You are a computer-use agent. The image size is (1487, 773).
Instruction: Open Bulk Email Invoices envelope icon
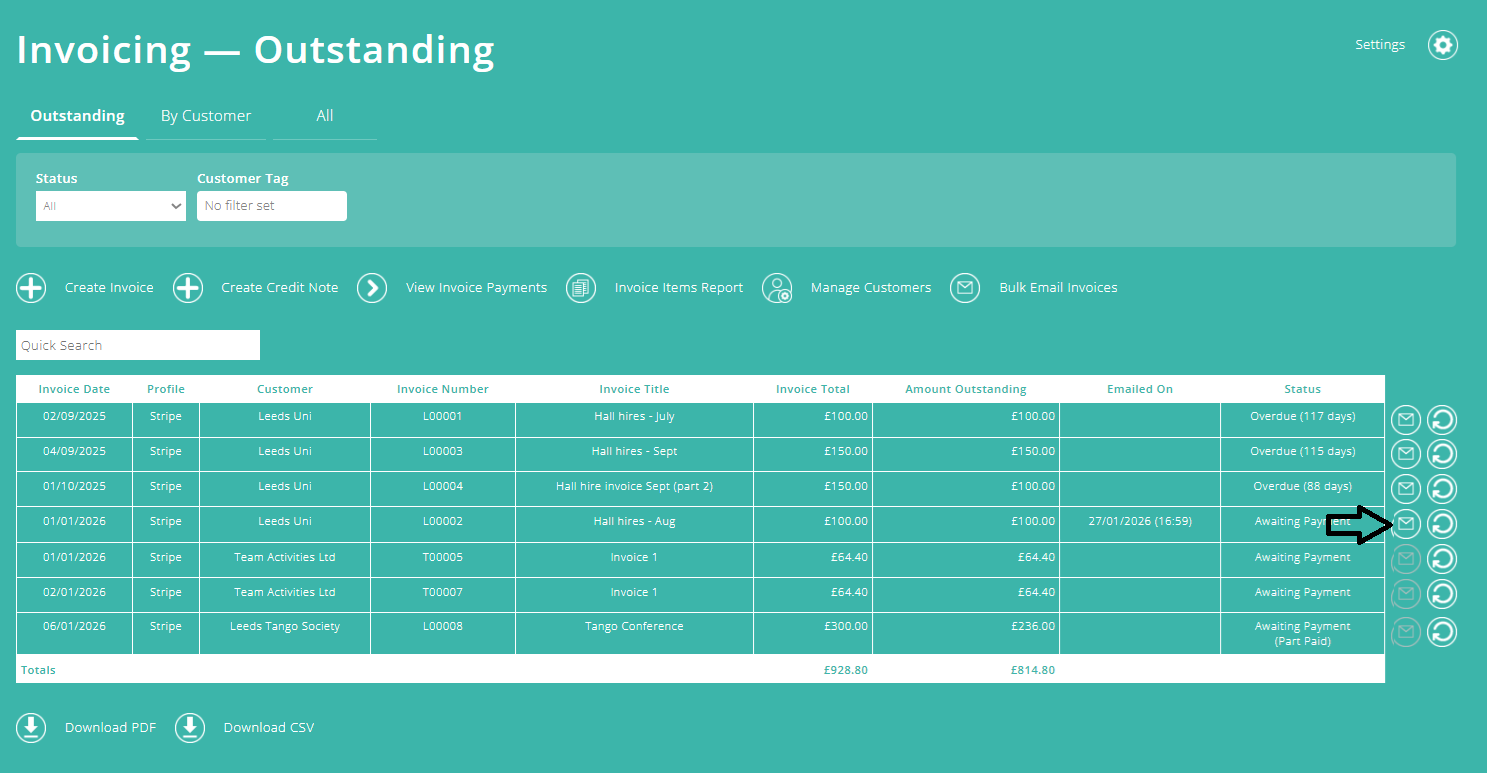pos(965,288)
